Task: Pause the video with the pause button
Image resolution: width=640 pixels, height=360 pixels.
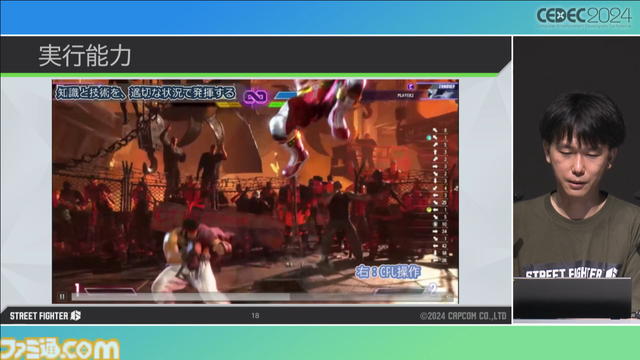Action: point(62,297)
